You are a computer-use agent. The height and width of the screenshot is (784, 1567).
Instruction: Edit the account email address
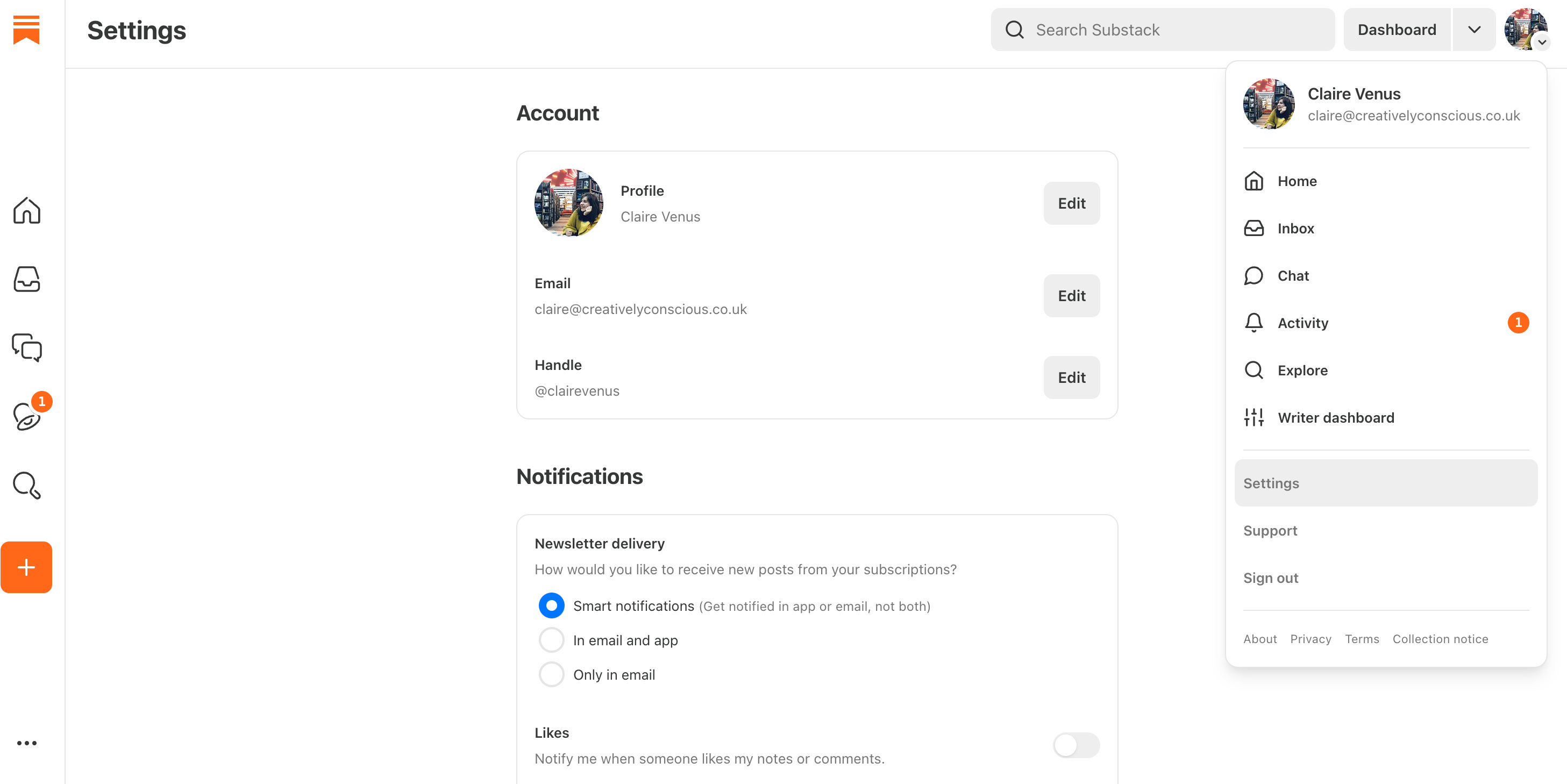pos(1071,296)
